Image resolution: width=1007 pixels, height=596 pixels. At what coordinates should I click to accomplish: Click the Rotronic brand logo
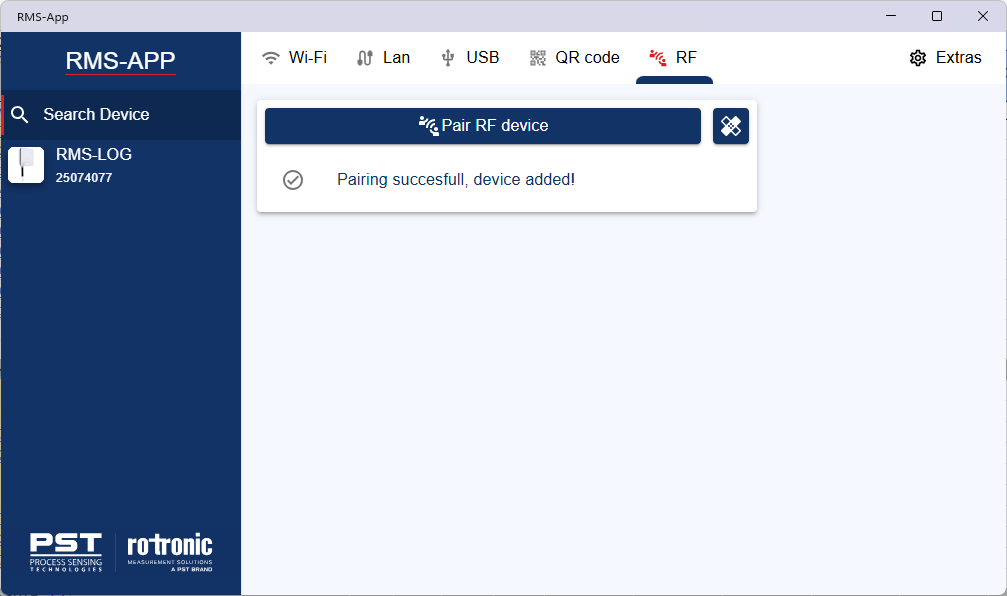point(170,552)
